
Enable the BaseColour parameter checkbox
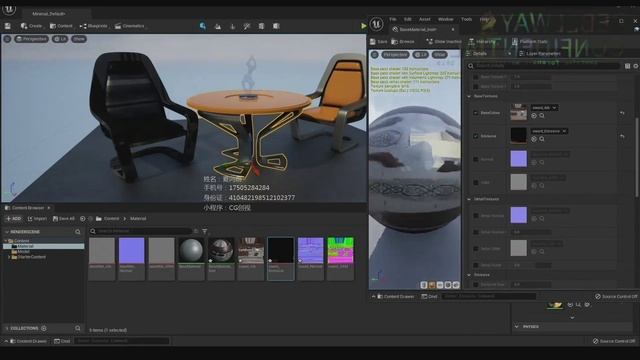point(476,113)
